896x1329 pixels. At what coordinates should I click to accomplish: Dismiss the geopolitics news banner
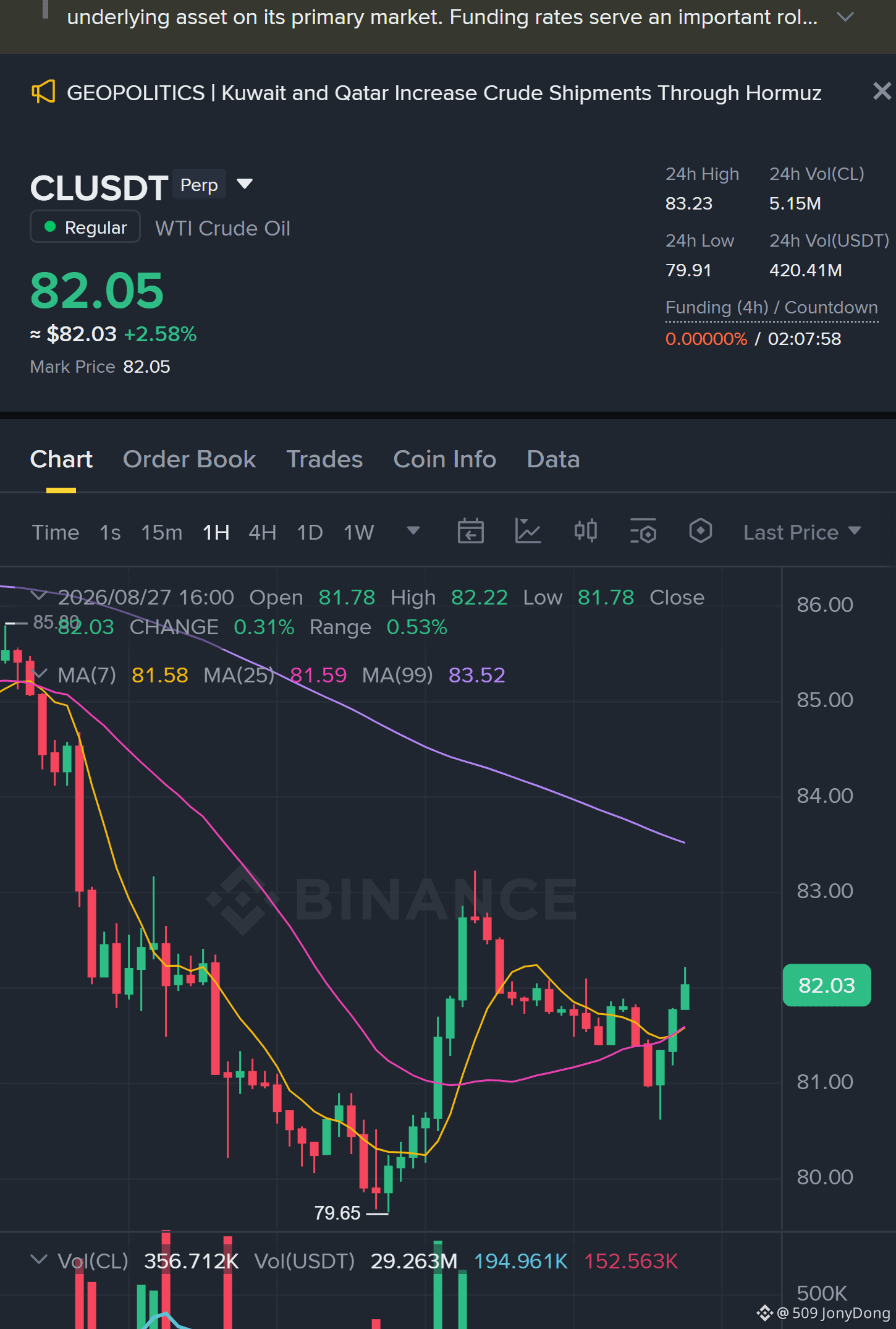pyautogui.click(x=882, y=91)
